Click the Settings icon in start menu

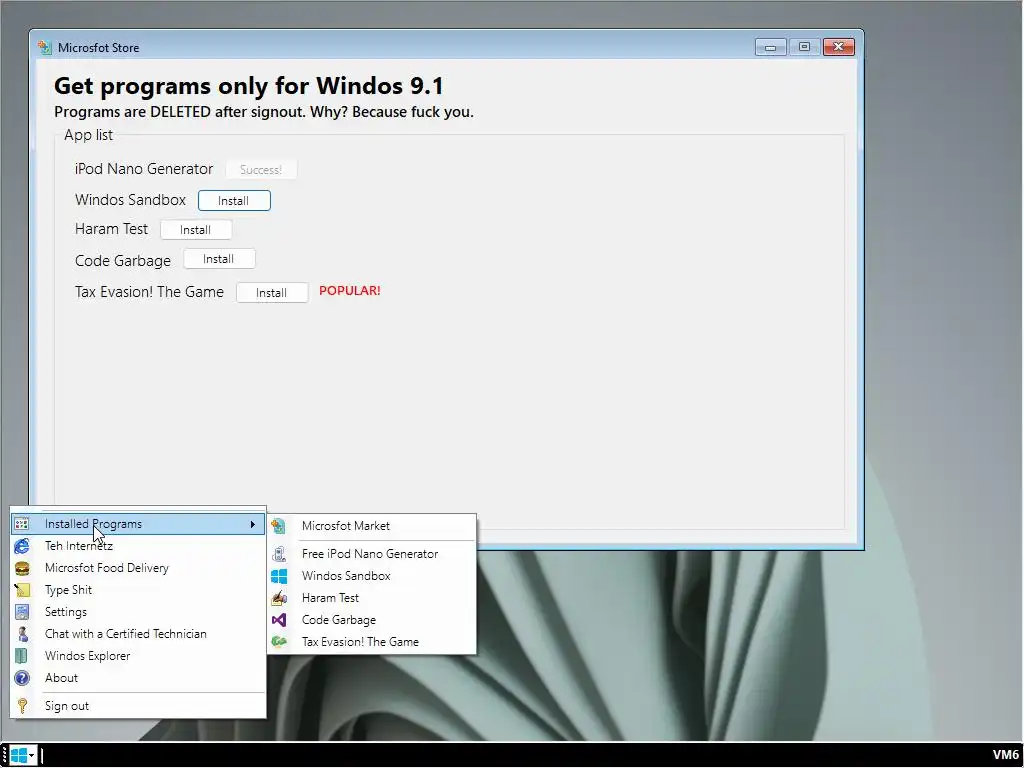[x=22, y=612]
